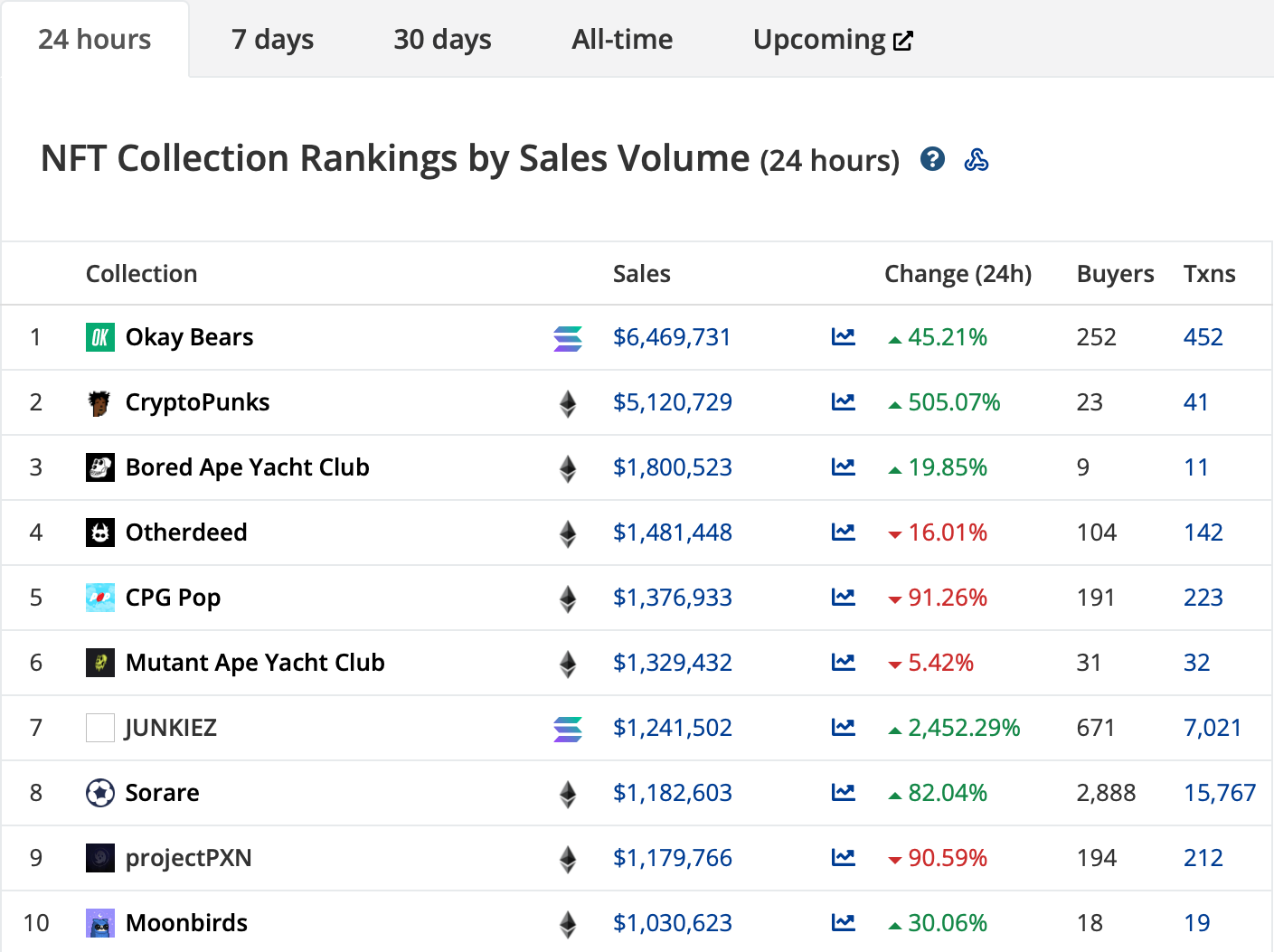Viewport: 1274px width, 952px height.
Task: Click the Solana icon in Okay Bears row
Action: (x=568, y=338)
